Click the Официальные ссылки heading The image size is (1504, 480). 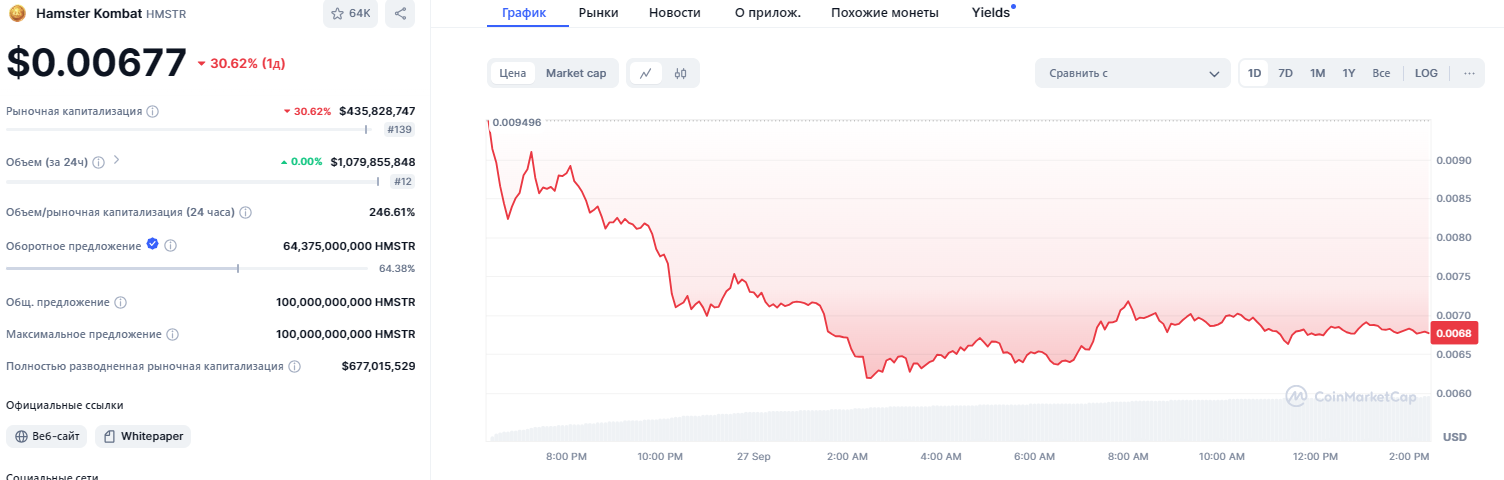pyautogui.click(x=65, y=405)
